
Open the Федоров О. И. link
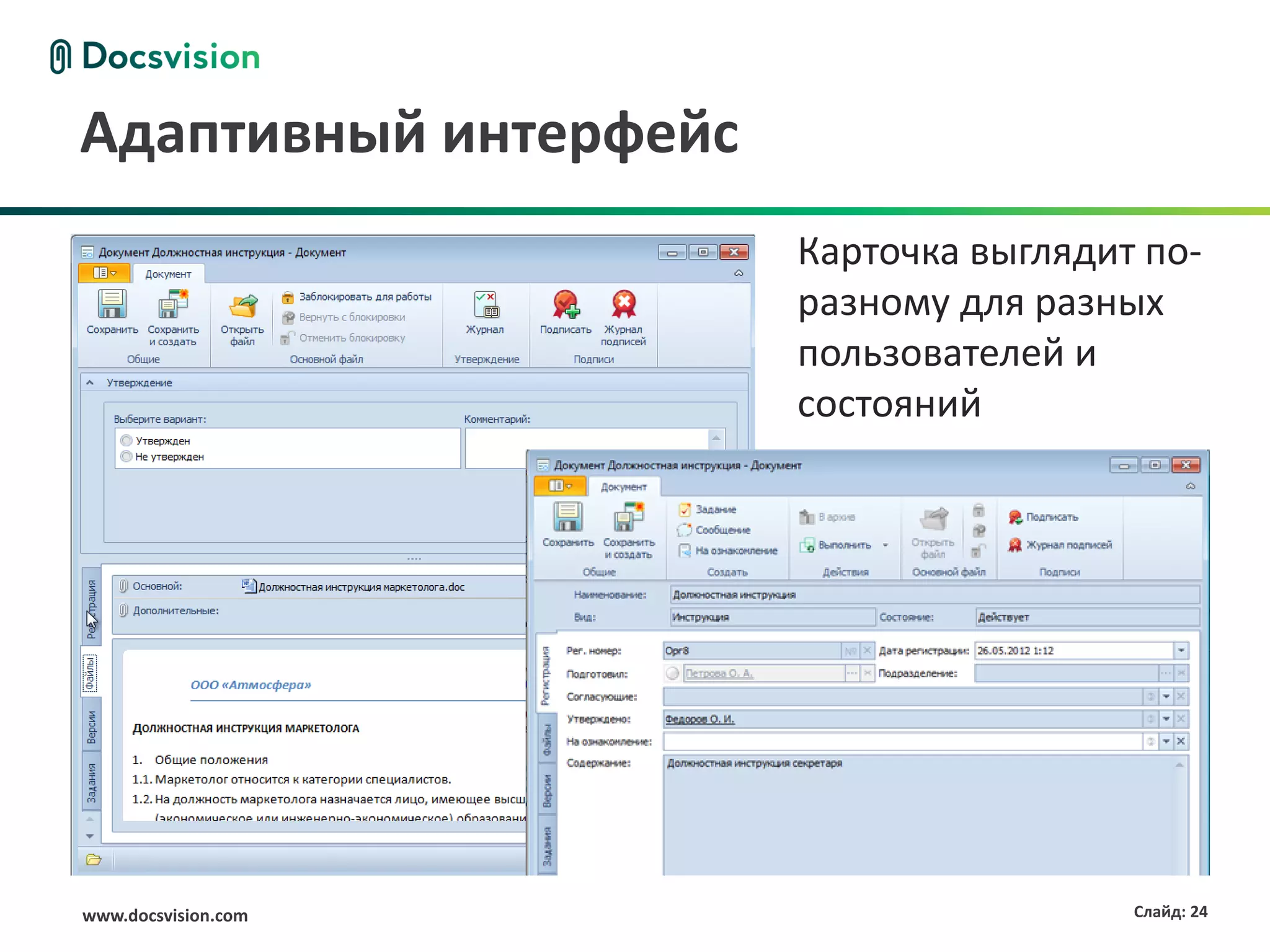click(699, 720)
